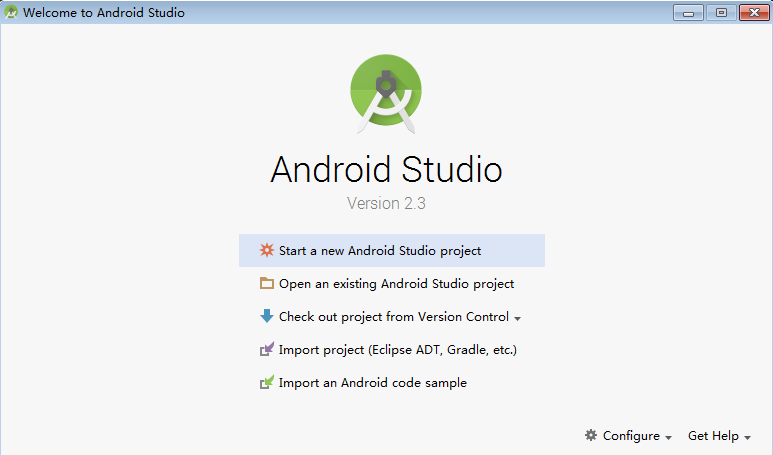Screen dimensions: 773x455
Task: Click the Welcome to Android Studio title
Action: click(104, 13)
